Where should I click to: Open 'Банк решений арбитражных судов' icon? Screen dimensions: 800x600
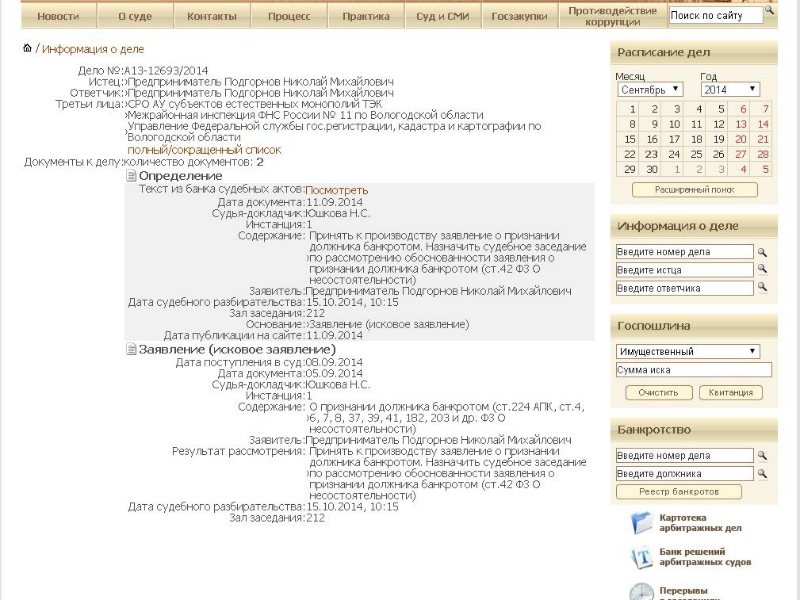tap(641, 558)
